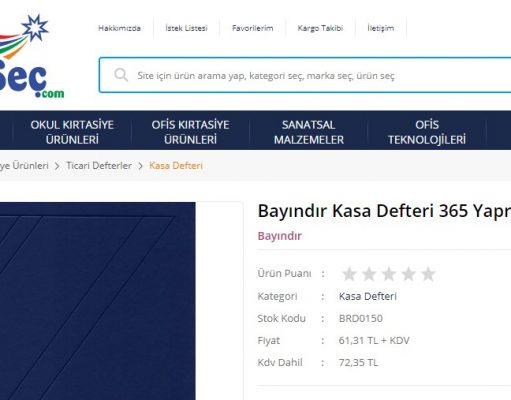Click the price 61,31 TL + KDV

[374, 340]
